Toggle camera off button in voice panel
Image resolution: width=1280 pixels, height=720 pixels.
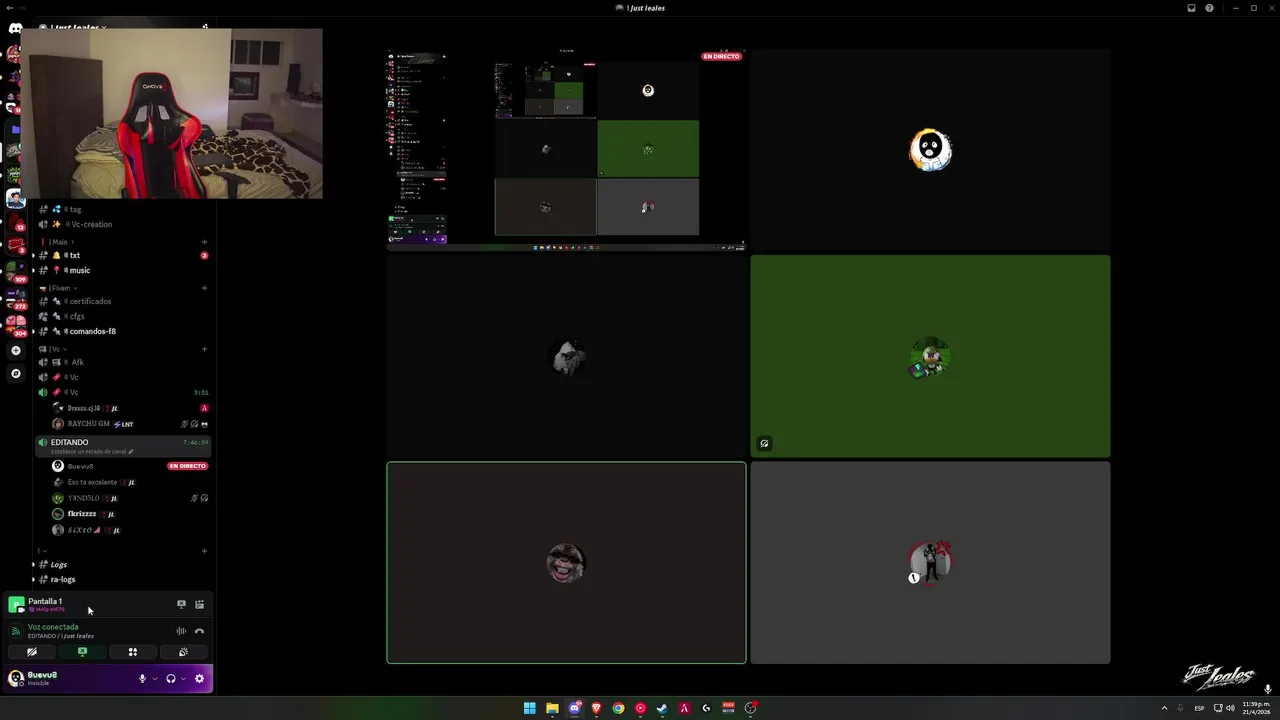pyautogui.click(x=31, y=652)
